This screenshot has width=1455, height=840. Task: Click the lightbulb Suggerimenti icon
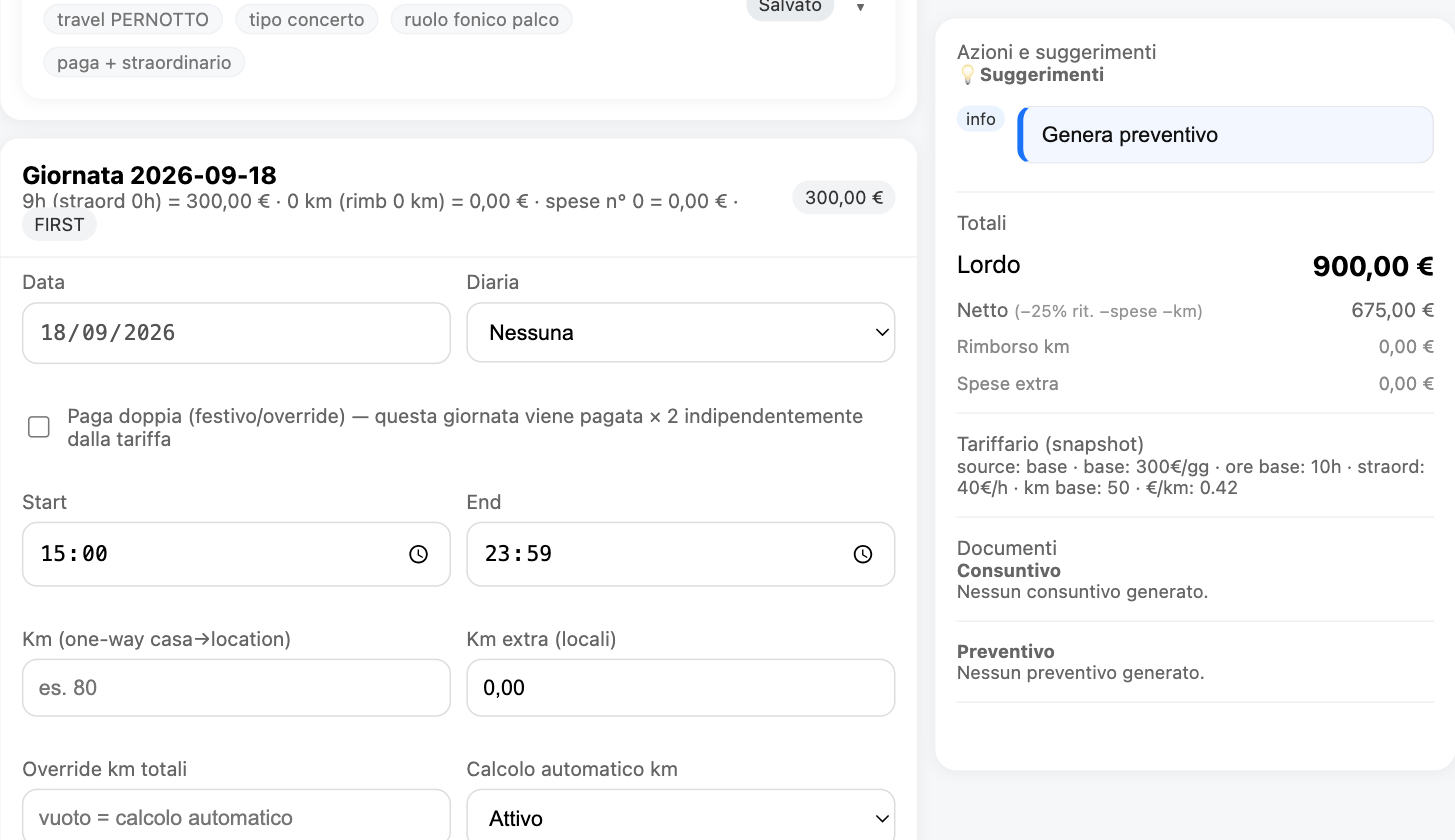(x=967, y=75)
